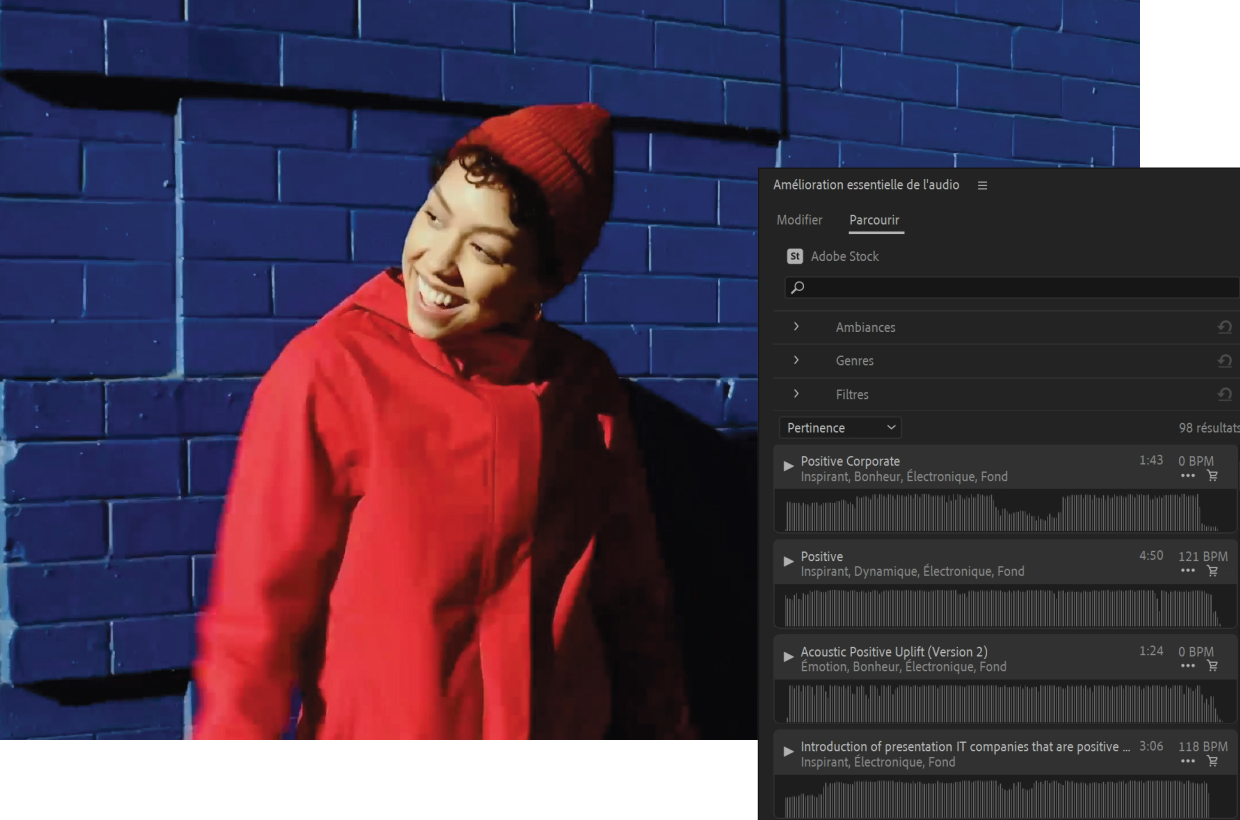
Task: Click 'Émotion, Bonheur, Électronique, Fond' tags
Action: 903,667
